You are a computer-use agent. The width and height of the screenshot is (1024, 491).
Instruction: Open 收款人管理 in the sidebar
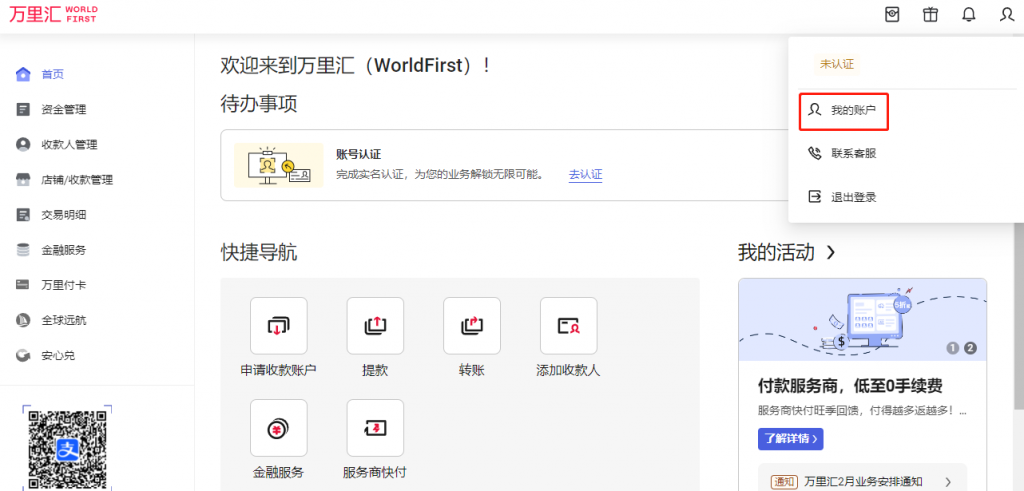[69, 145]
